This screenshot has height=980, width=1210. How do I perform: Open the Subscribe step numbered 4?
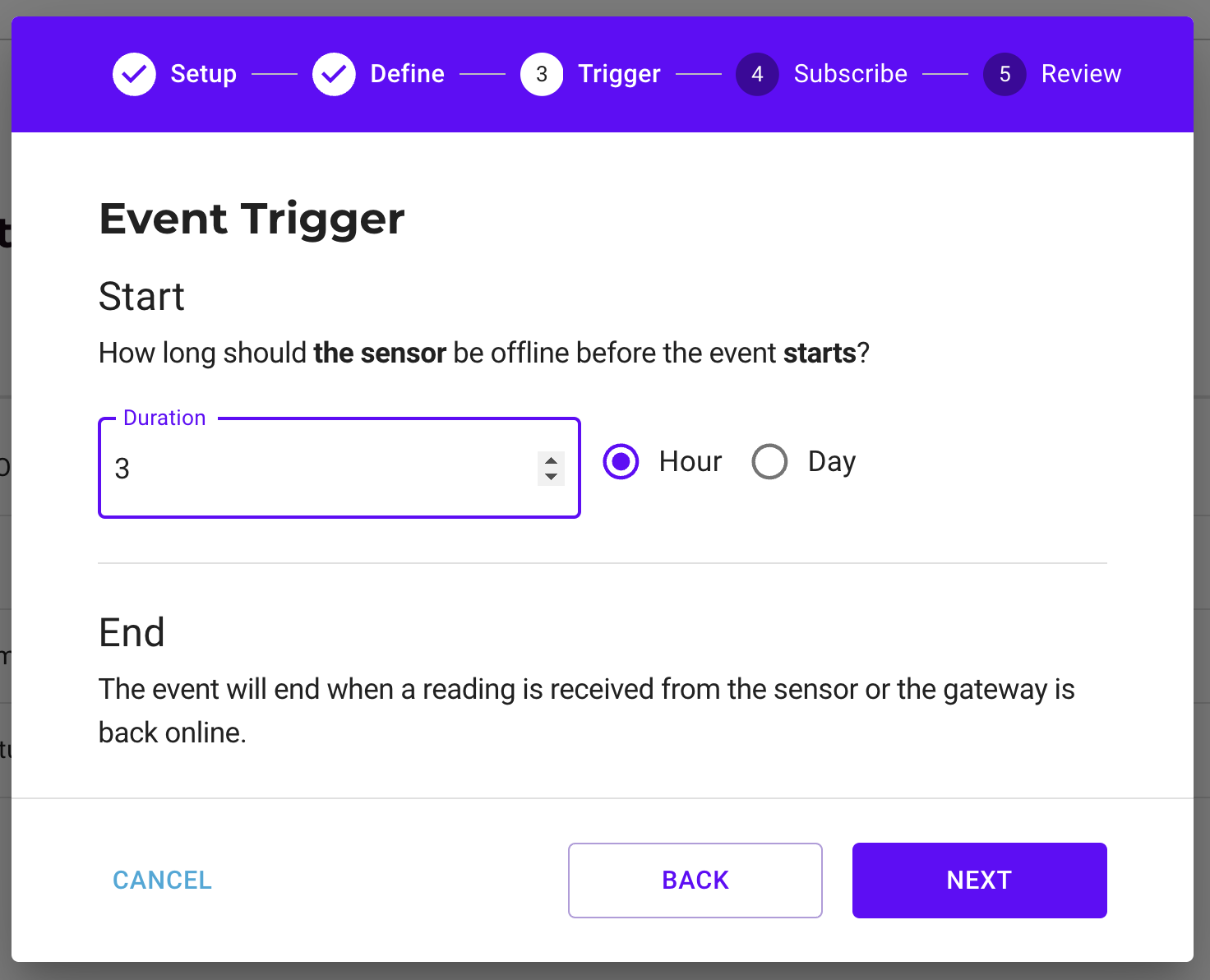click(x=757, y=74)
